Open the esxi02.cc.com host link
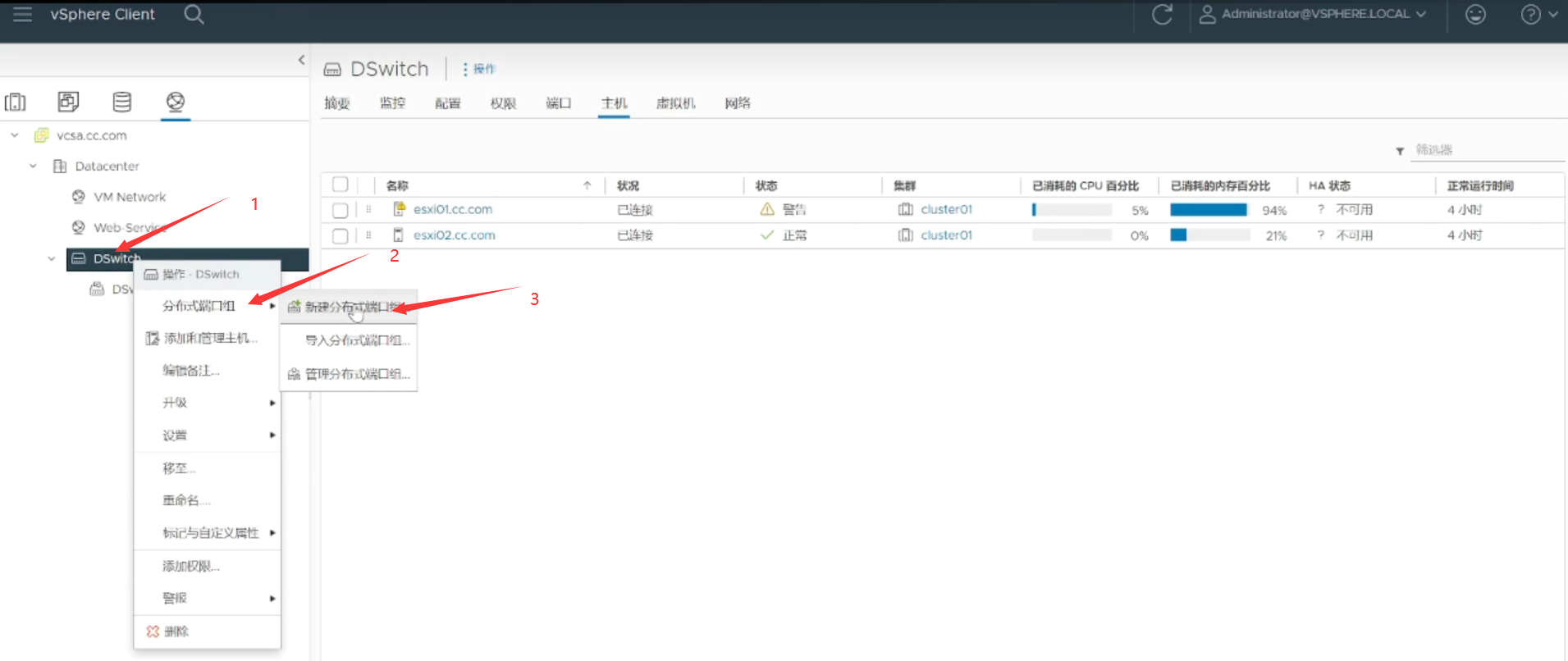This screenshot has height=661, width=1568. [x=455, y=235]
